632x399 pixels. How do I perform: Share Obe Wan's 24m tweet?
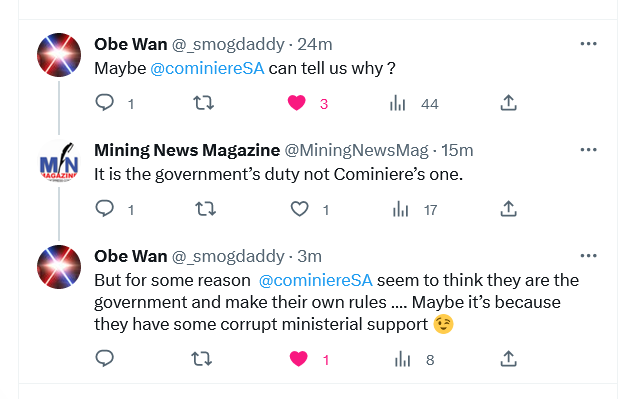tap(509, 103)
